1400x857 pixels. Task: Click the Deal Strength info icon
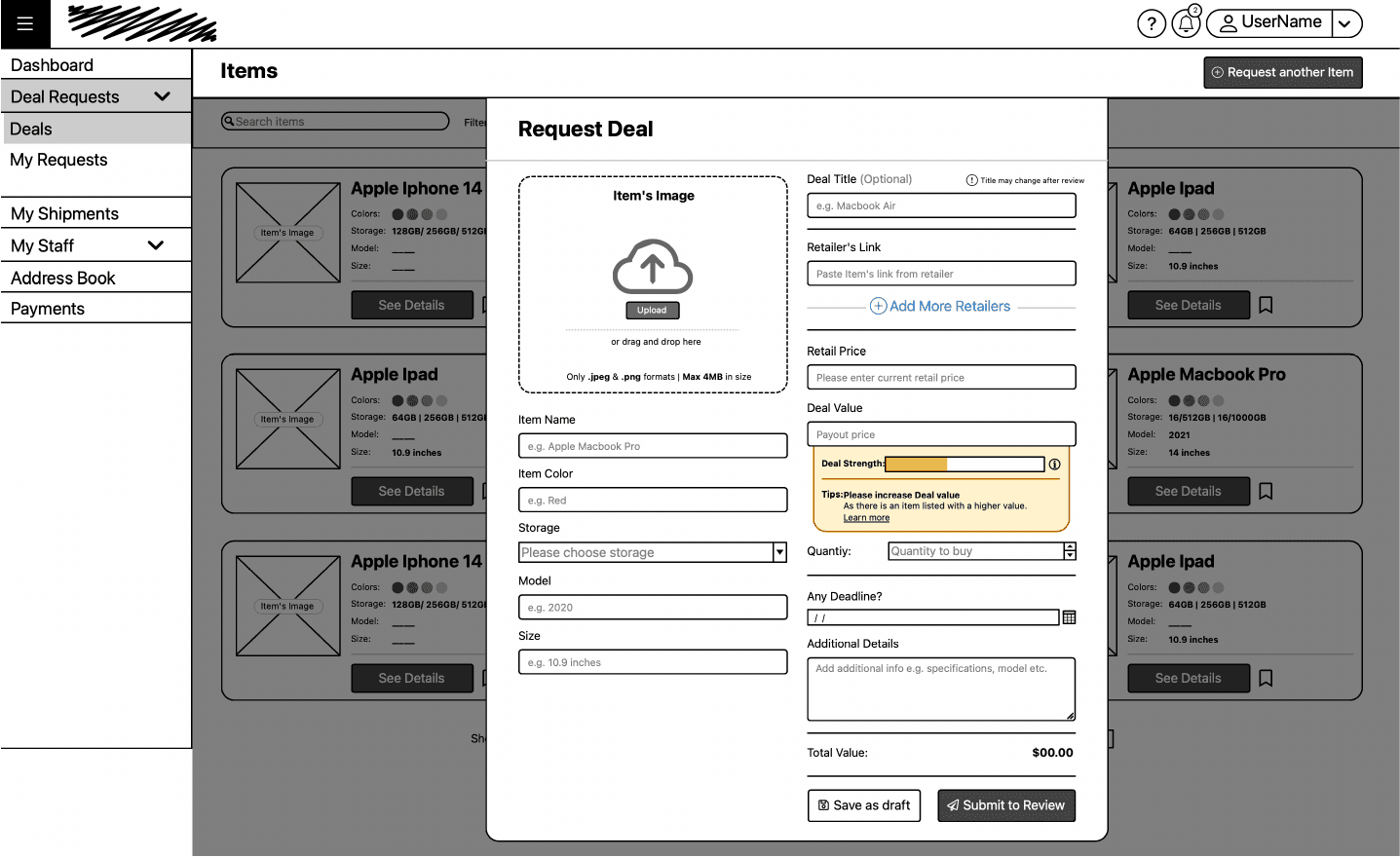1054,465
